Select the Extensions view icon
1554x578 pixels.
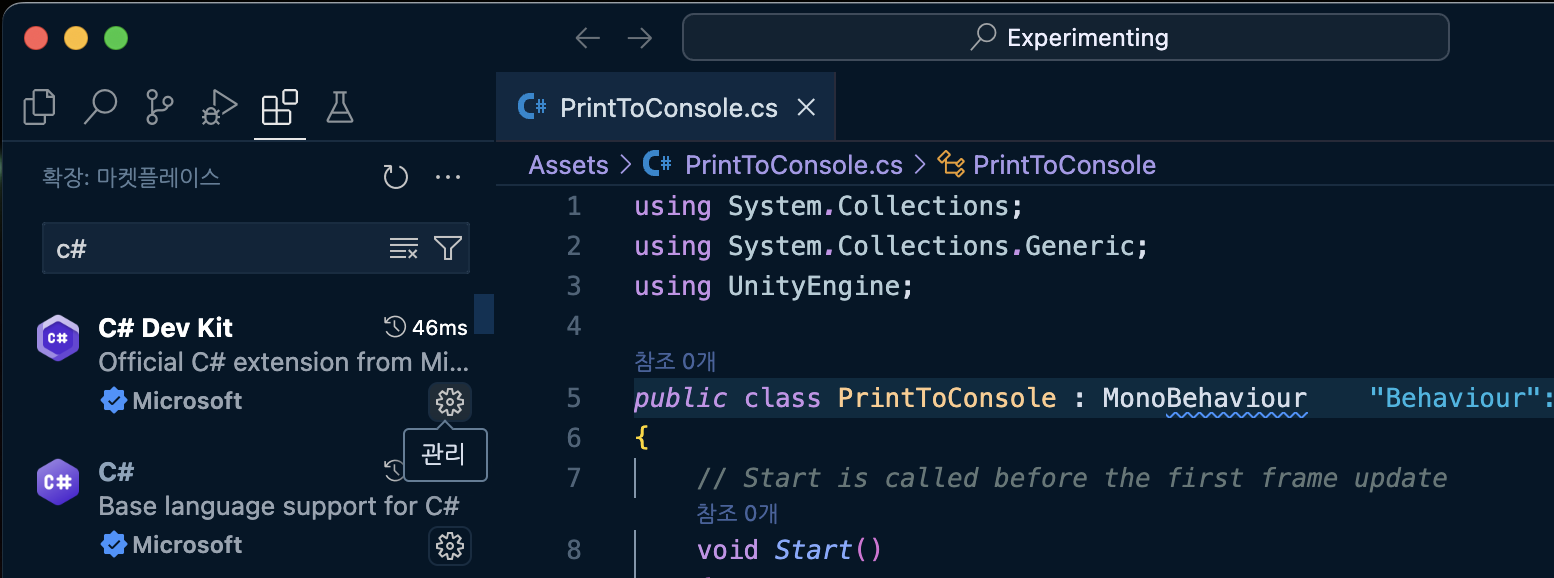[x=279, y=107]
